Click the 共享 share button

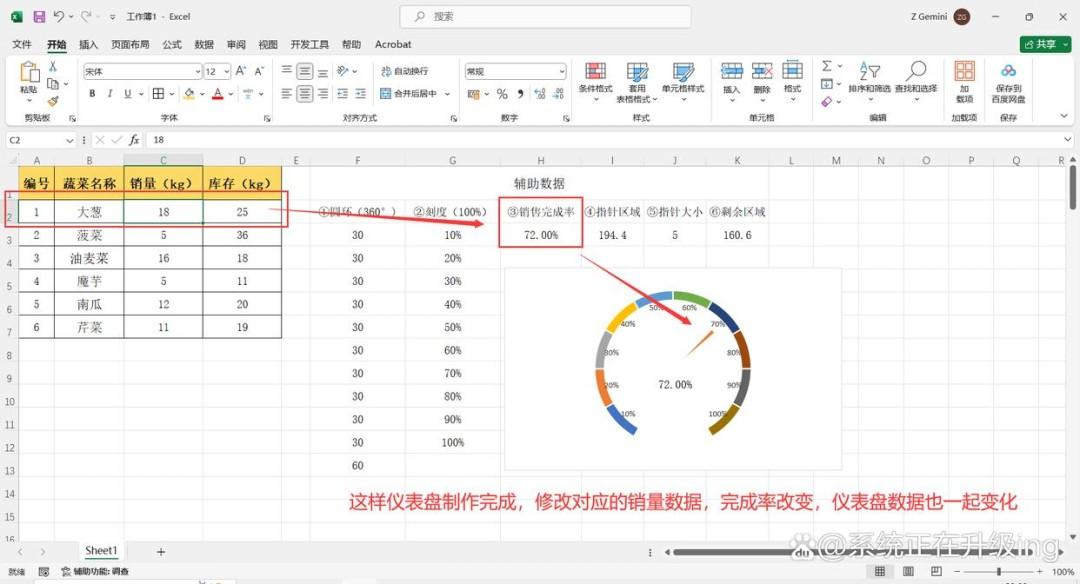coord(1046,44)
